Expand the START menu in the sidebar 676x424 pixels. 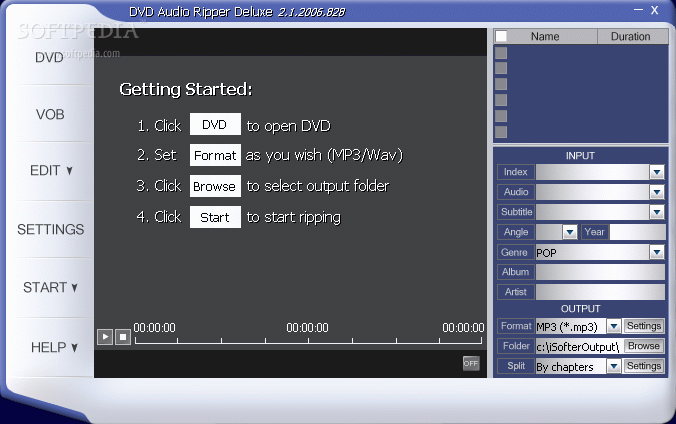50,288
